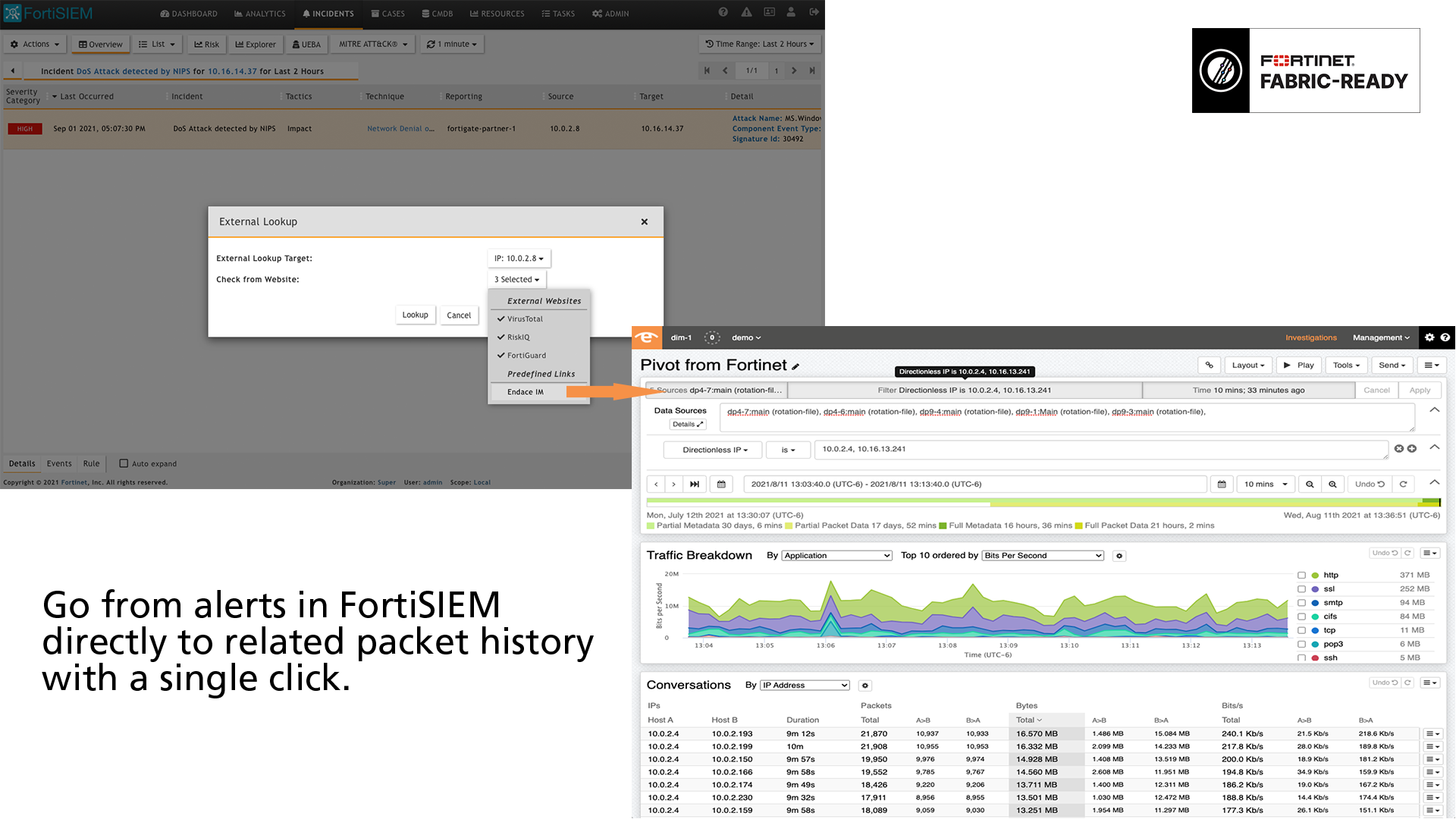
Task: Toggle the tcp application checkbox
Action: coord(1301,630)
